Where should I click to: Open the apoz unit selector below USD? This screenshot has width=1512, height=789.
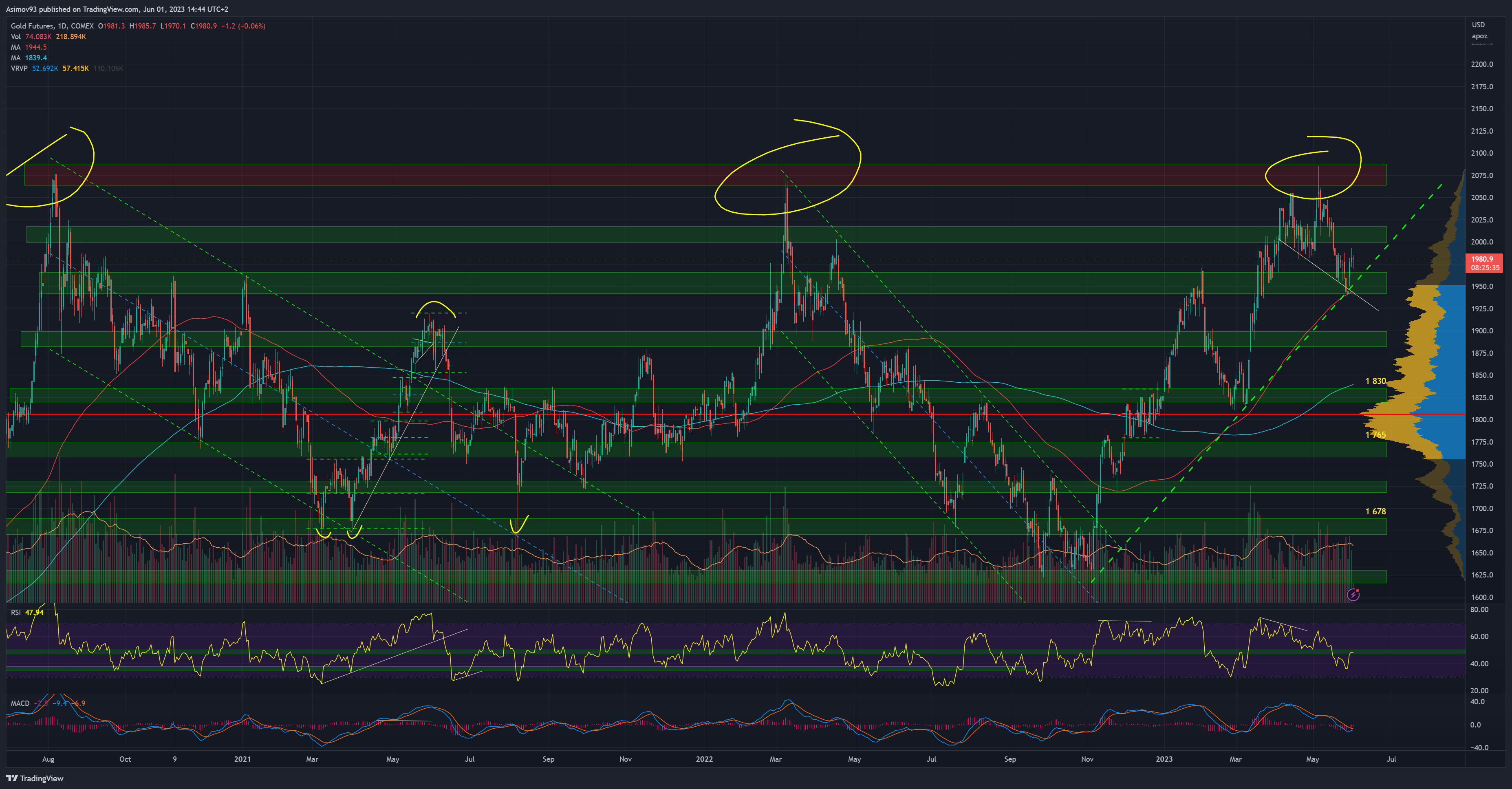point(1479,36)
